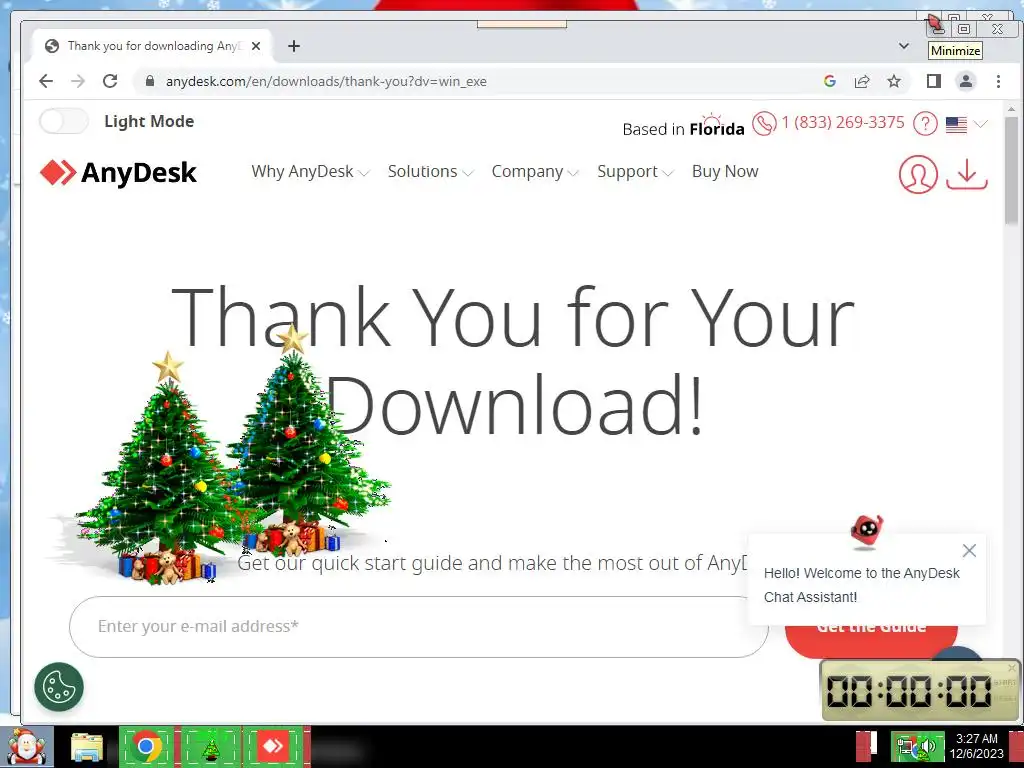Click the volume icon in the system tray
The image size is (1024, 768).
pyautogui.click(x=929, y=746)
